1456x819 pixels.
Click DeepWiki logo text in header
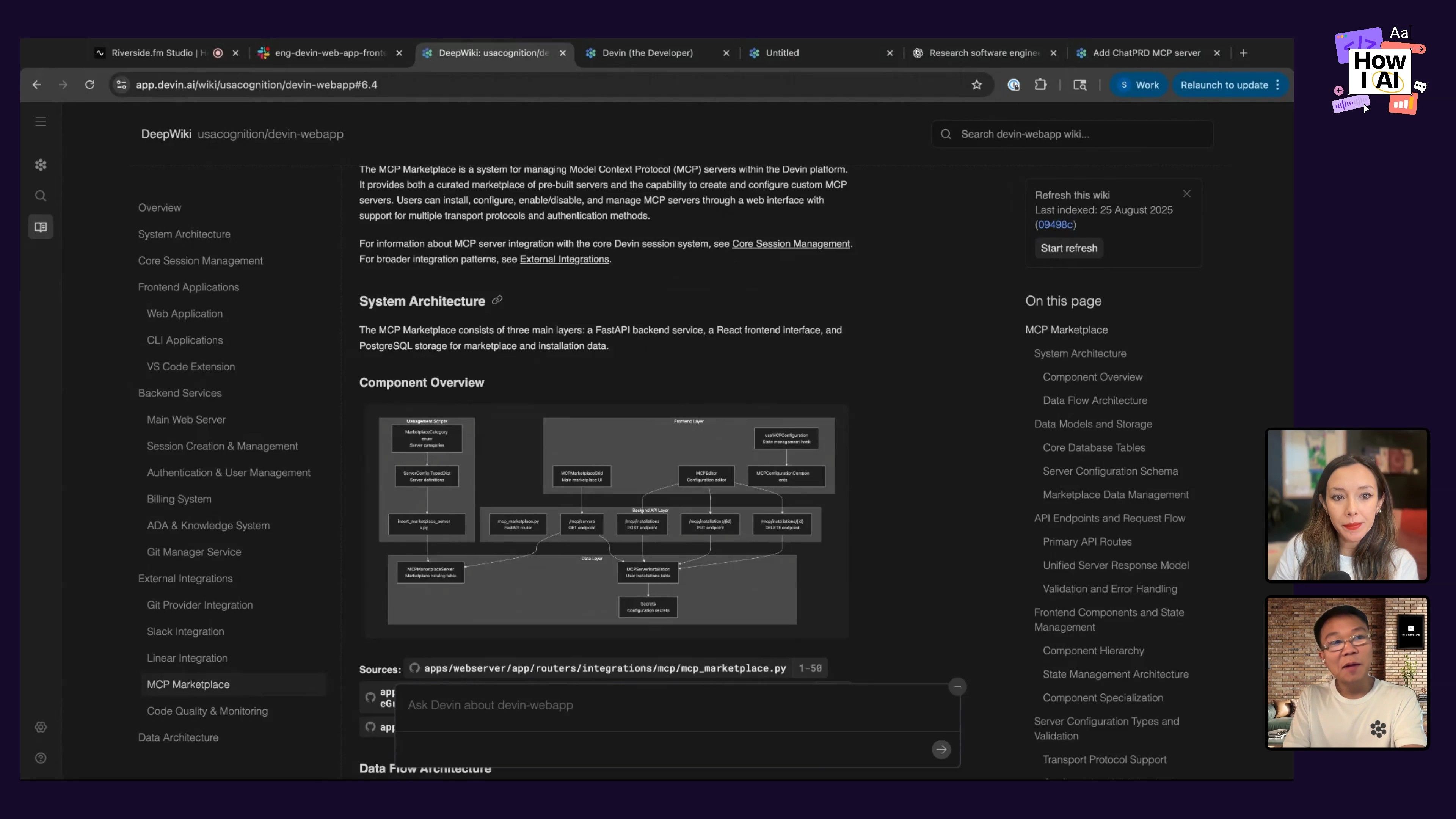(x=166, y=135)
